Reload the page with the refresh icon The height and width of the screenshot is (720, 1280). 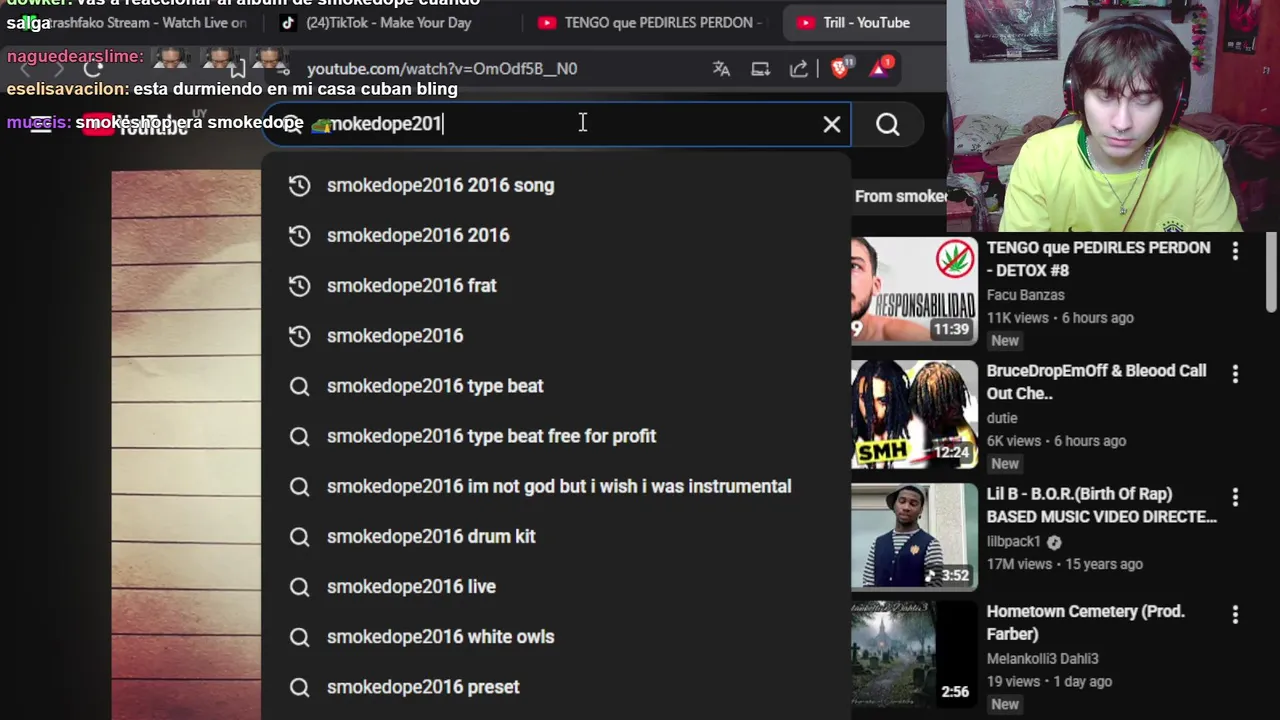[93, 69]
